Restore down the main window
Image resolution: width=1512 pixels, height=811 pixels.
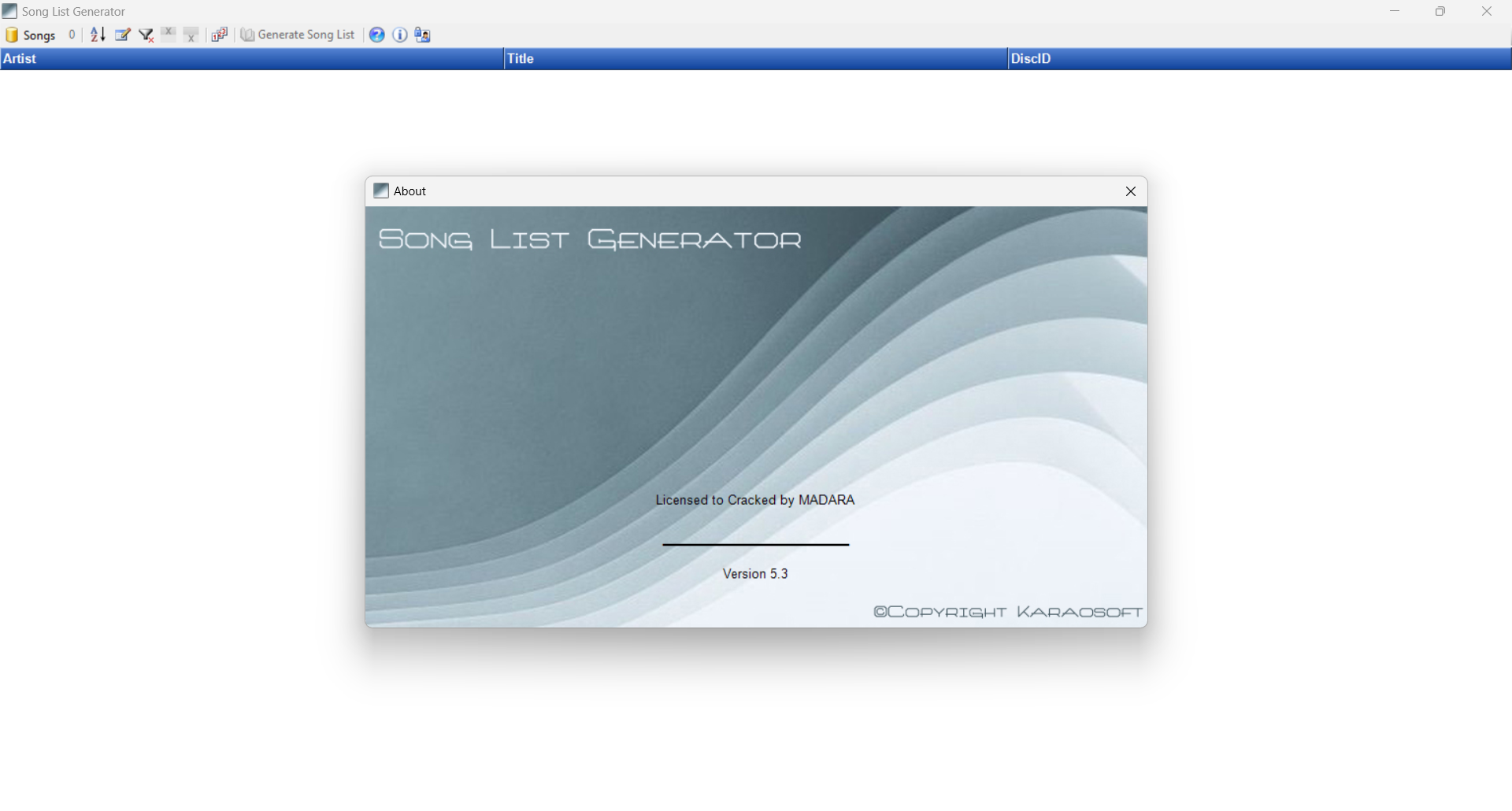(x=1440, y=11)
